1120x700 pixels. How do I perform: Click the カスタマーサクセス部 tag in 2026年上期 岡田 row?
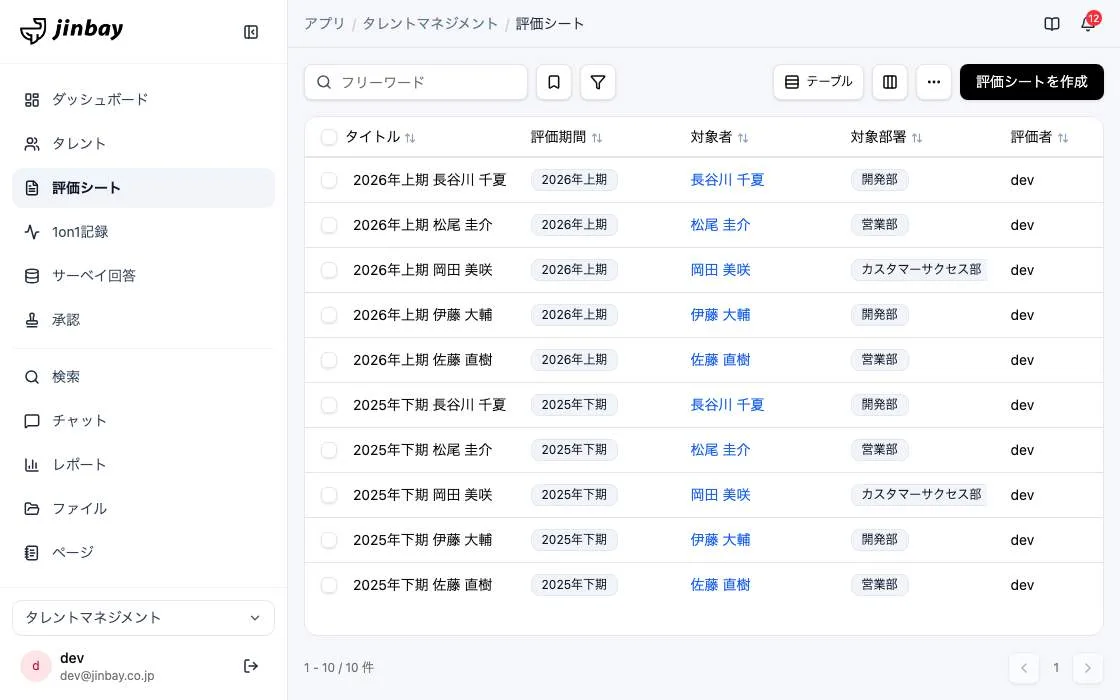coord(920,270)
